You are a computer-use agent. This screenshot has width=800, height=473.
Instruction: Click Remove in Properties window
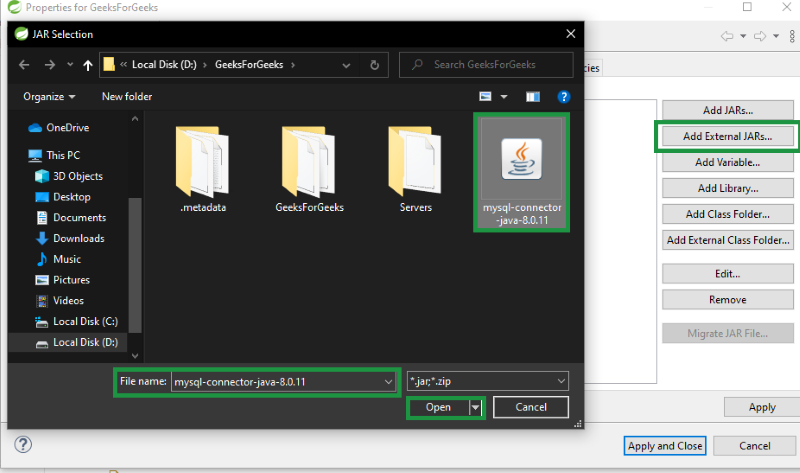[728, 300]
